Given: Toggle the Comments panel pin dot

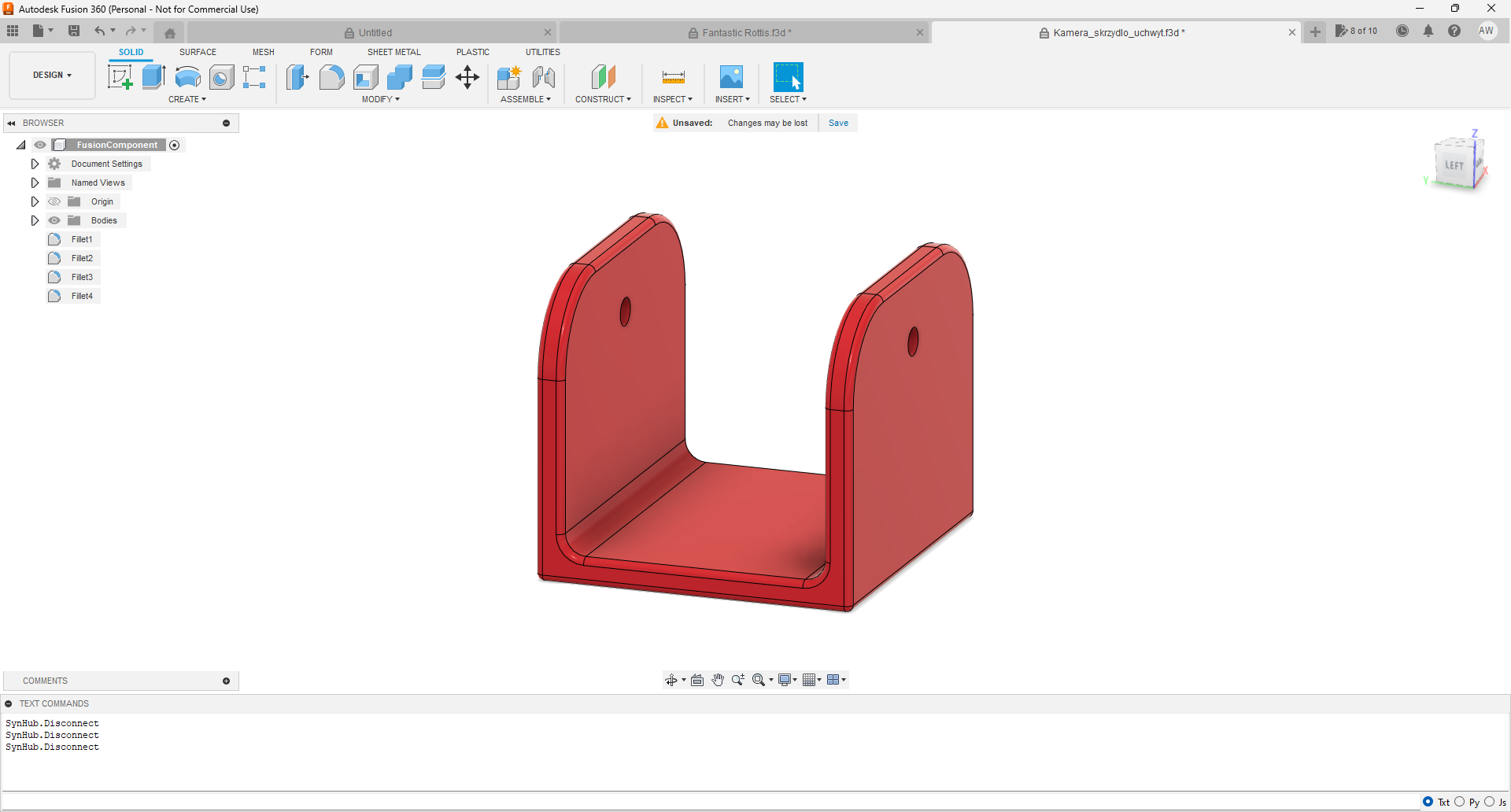Looking at the screenshot, I should click(226, 681).
